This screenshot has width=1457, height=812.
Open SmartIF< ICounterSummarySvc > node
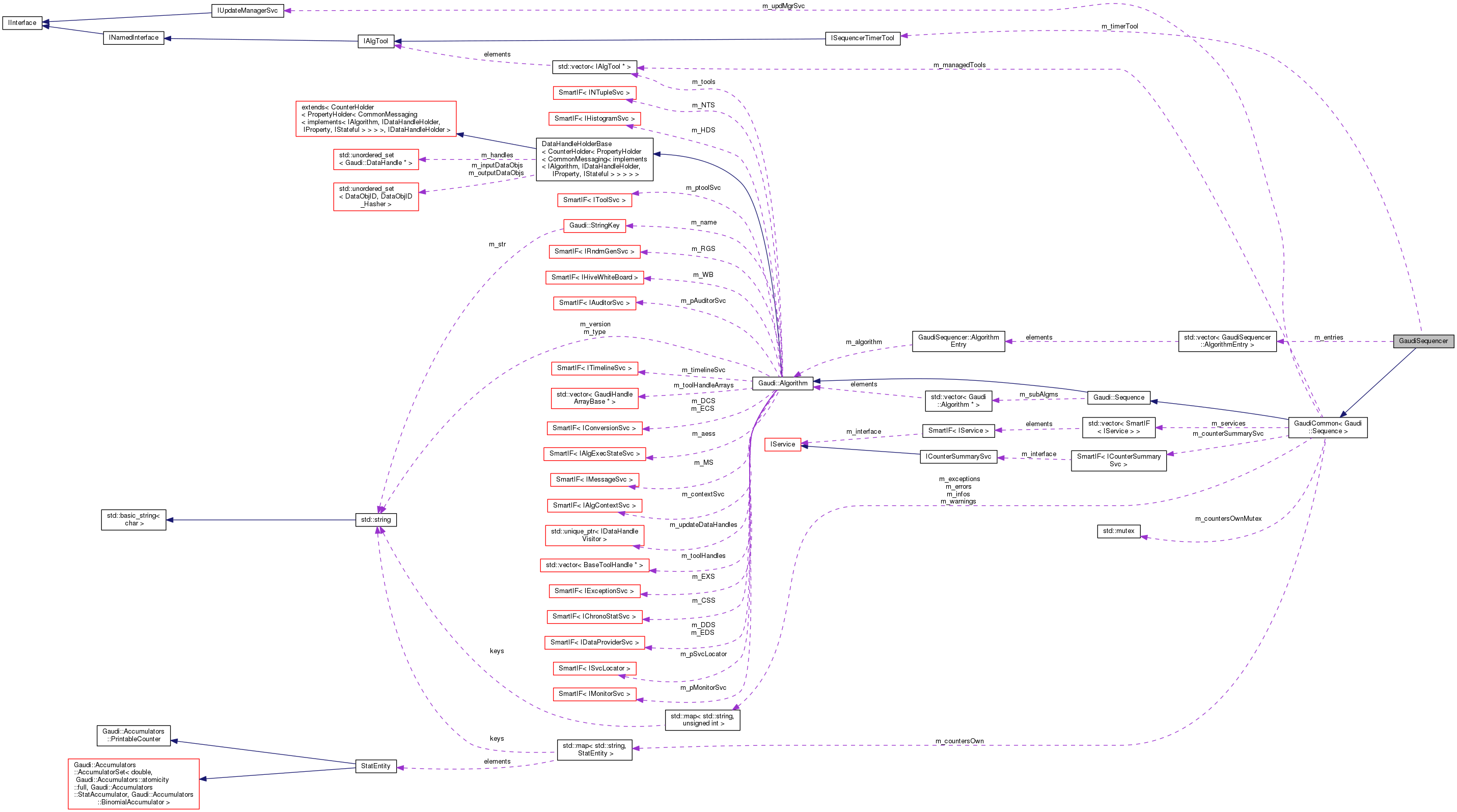click(1119, 461)
